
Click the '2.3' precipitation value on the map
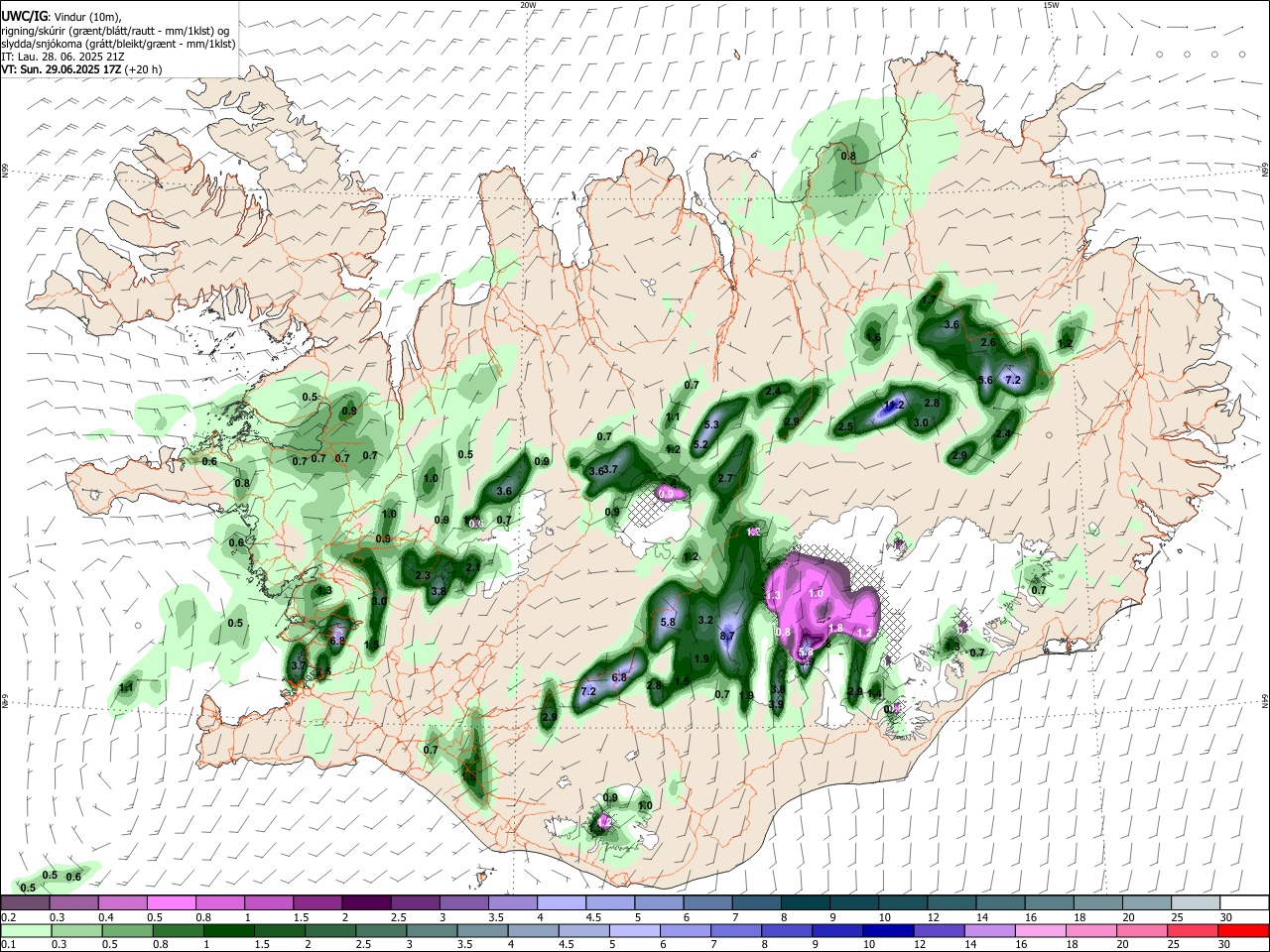point(423,575)
